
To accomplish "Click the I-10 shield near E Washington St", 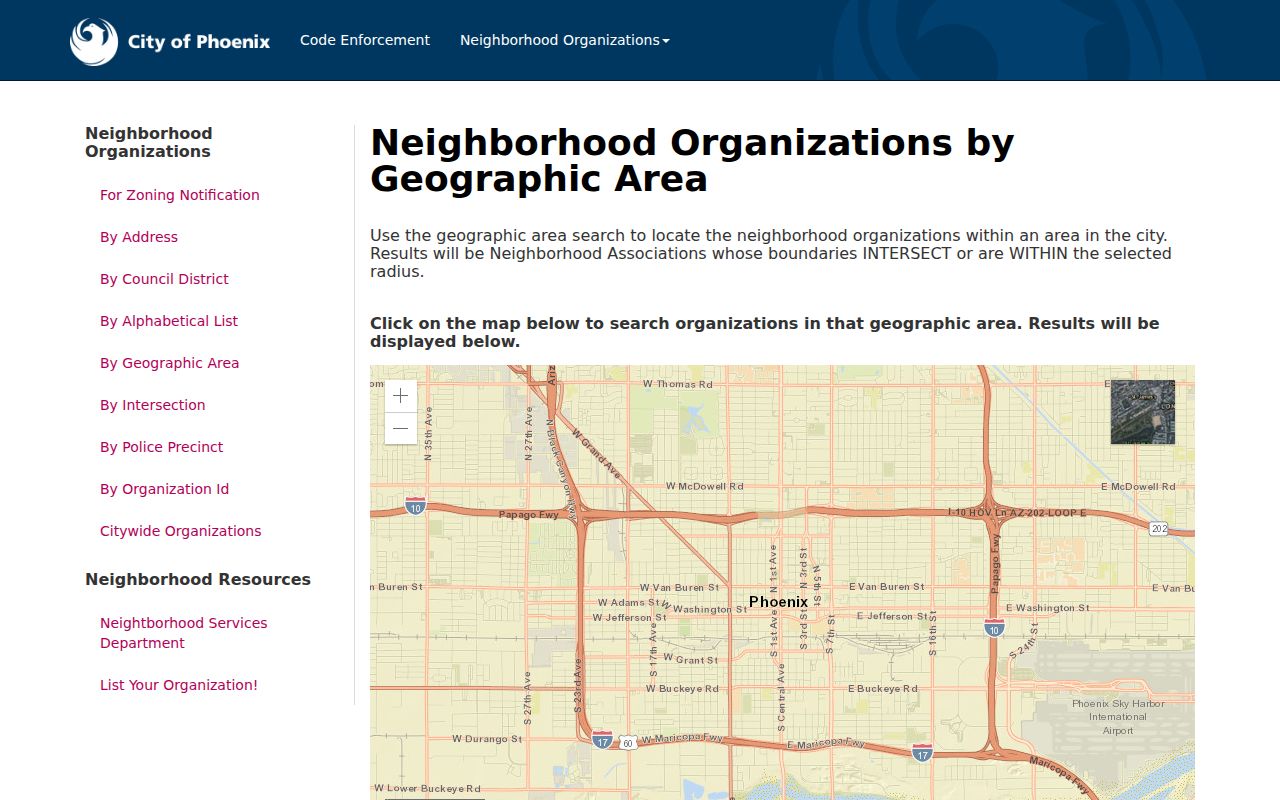I will coord(994,627).
